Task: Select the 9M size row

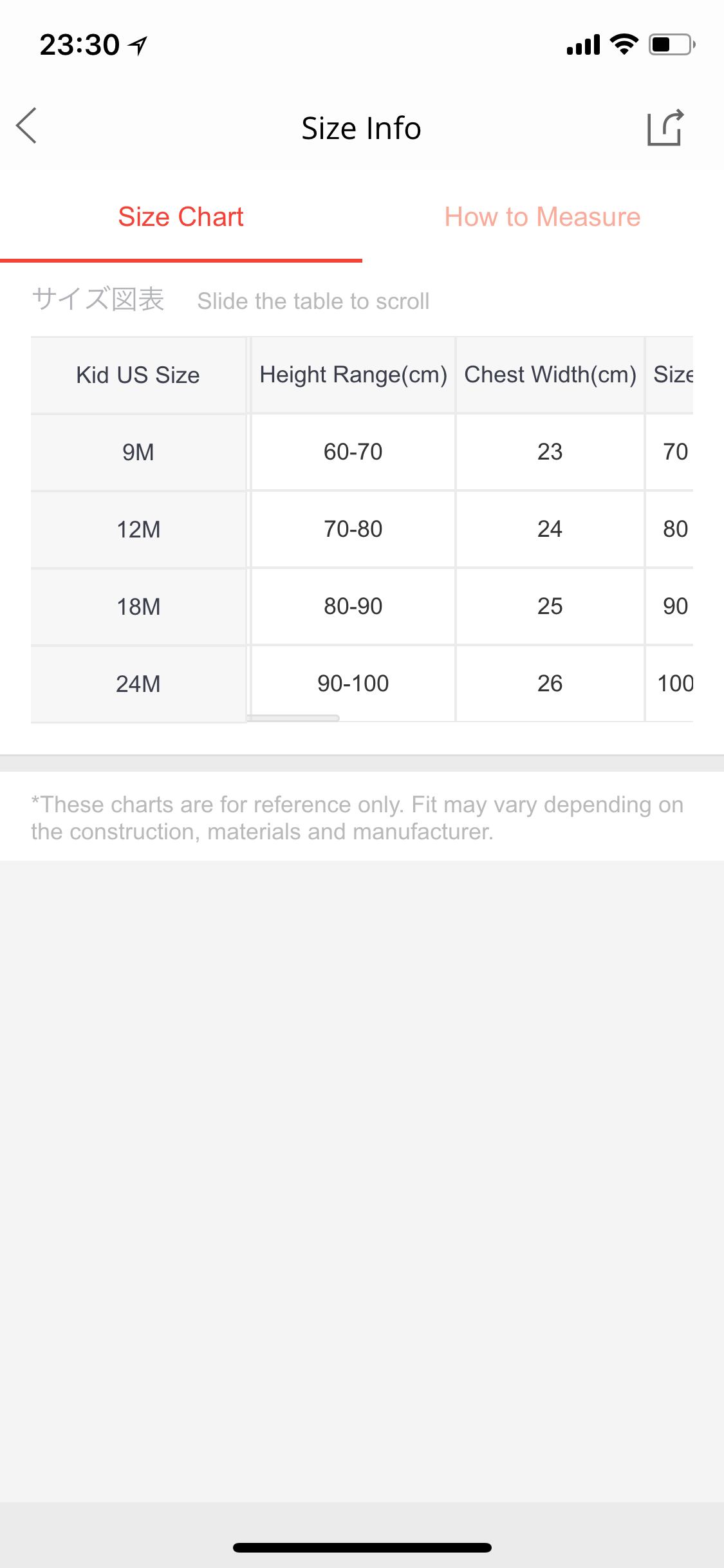Action: 138,452
